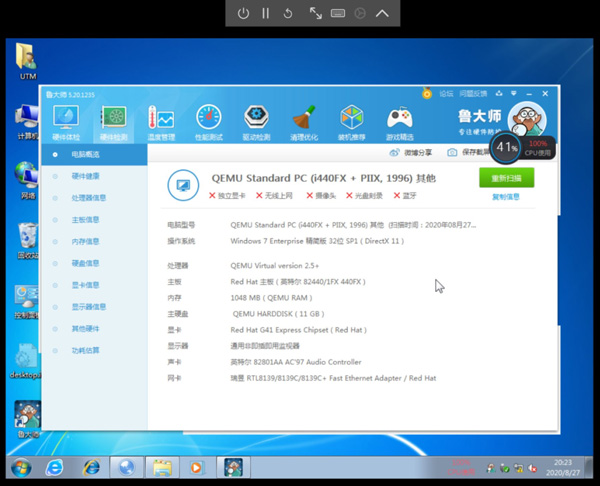Select the 鲁大师 shortcut on desktop

tap(28, 419)
